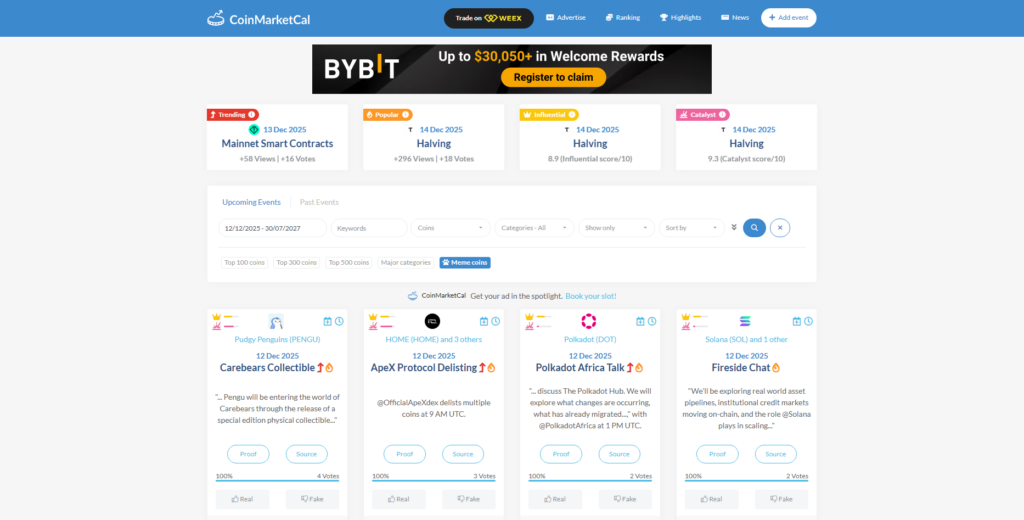Click the trending arrow on Polkadot Africa Talk
Screen dimensions: 1024x520
coord(630,368)
